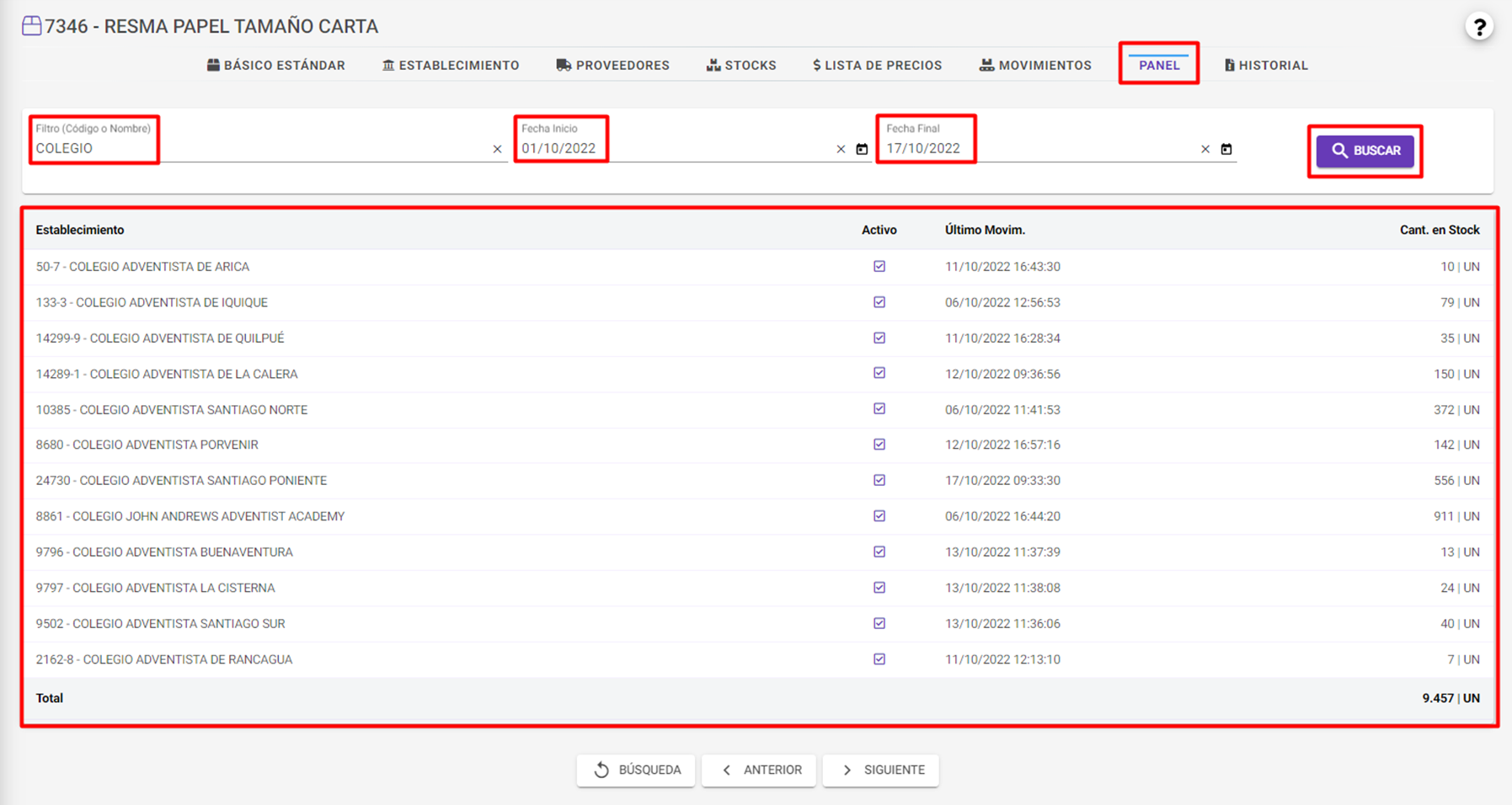Open the Fecha Final calendar picker
The height and width of the screenshot is (805, 1512).
[1226, 149]
